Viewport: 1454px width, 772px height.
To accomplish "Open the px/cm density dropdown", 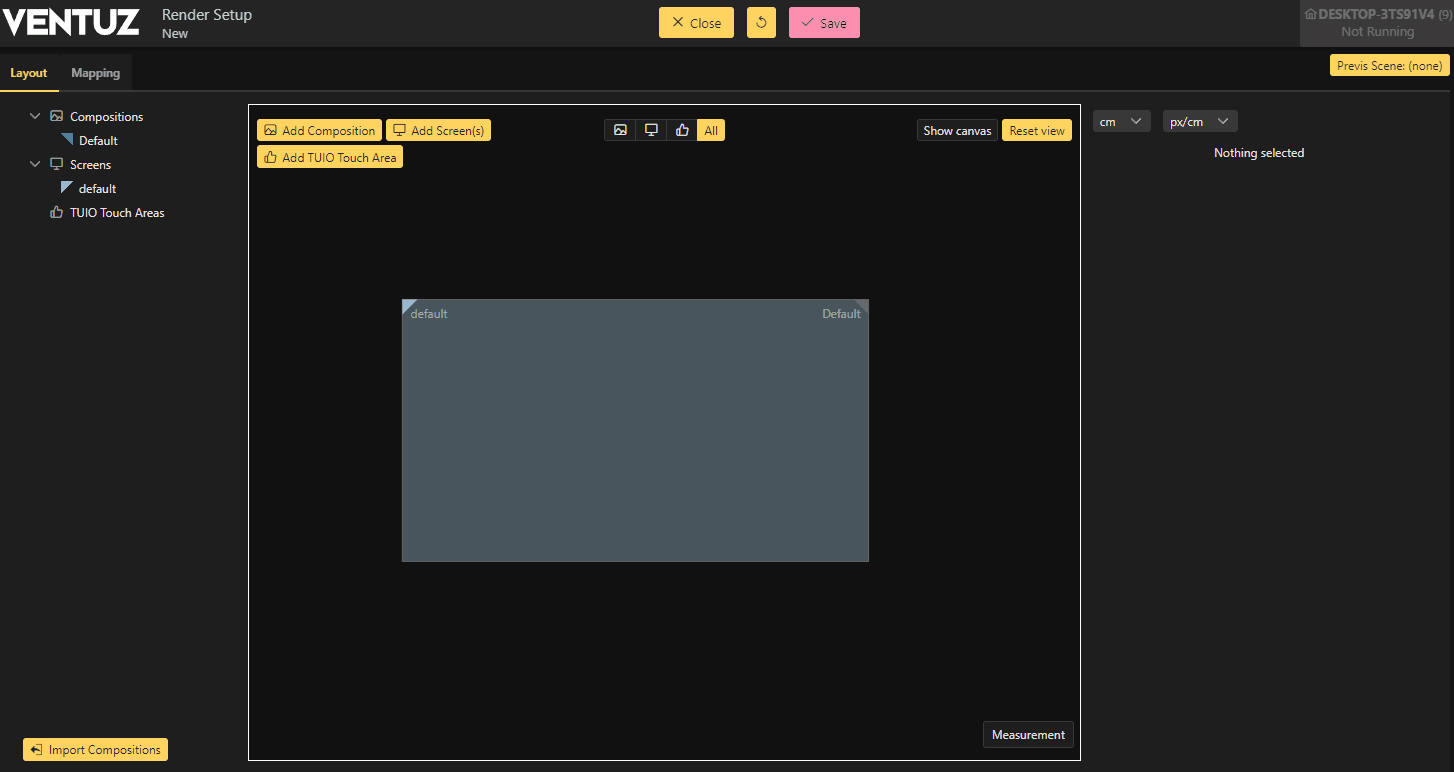I will click(1200, 122).
